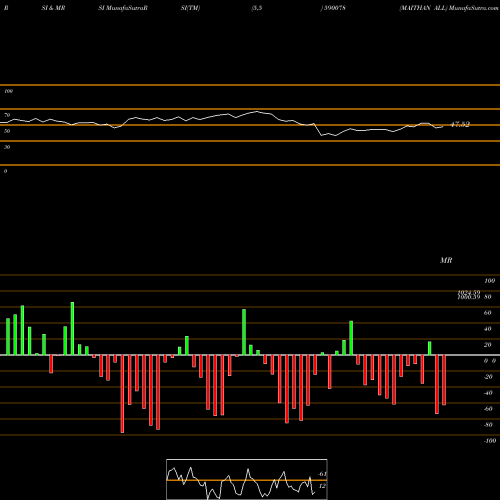Viewport: 500px width, 500px height.
Task: Click the "30" level label in RSI panel
Action: click(x=7, y=147)
